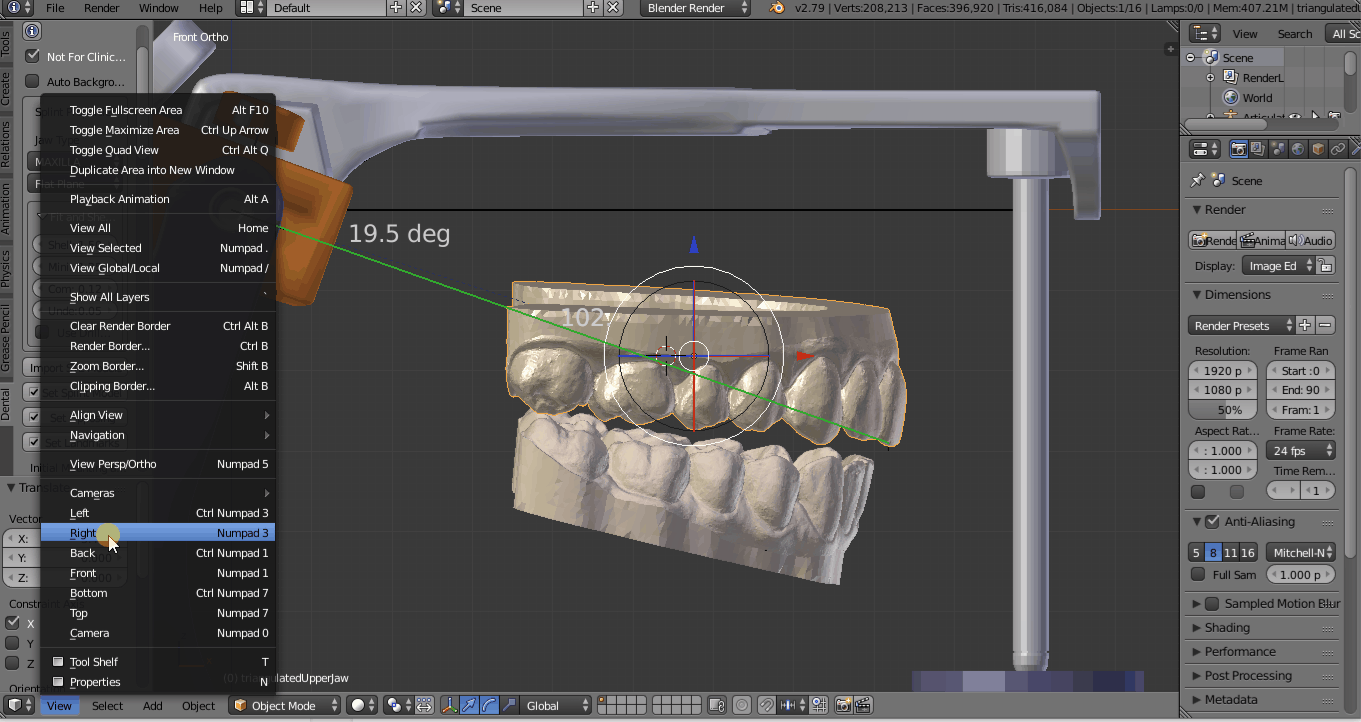Open the viewport shading mode selector
Image resolution: width=1361 pixels, height=722 pixels.
click(362, 705)
